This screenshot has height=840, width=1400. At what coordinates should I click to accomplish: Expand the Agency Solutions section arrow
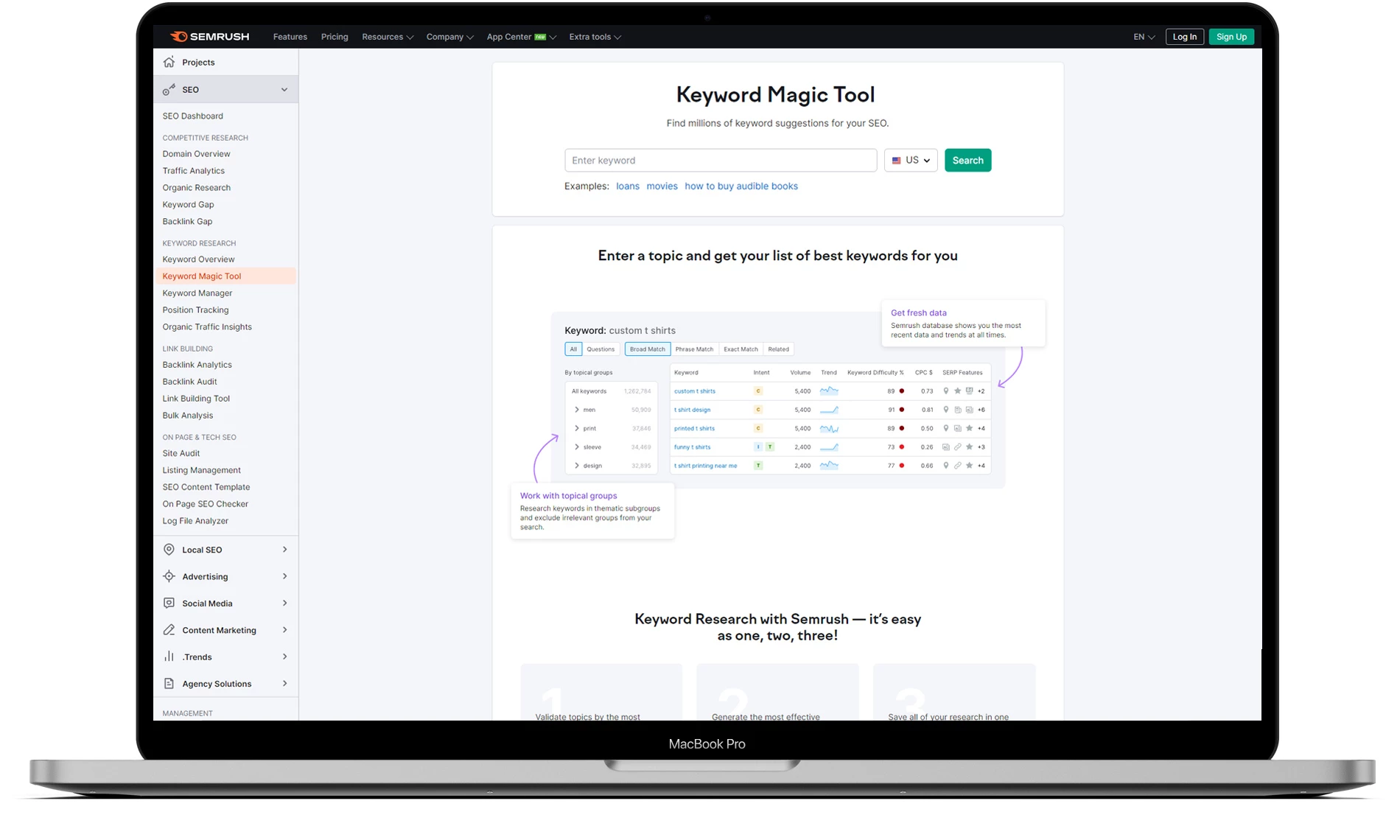[x=284, y=683]
